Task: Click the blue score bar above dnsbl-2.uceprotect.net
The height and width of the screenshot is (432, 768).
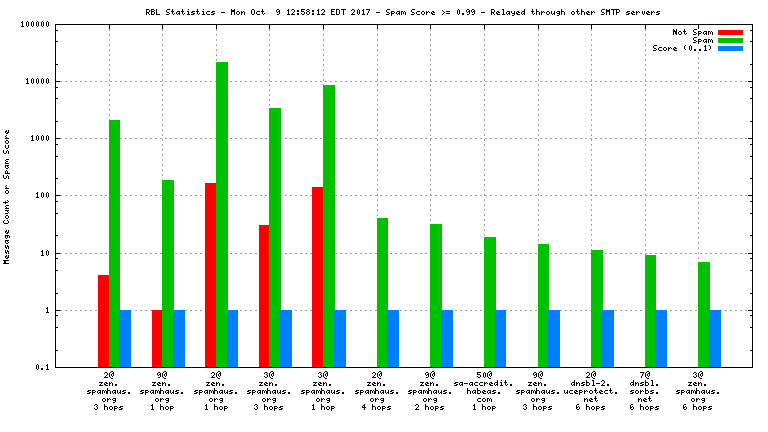Action: [608, 339]
